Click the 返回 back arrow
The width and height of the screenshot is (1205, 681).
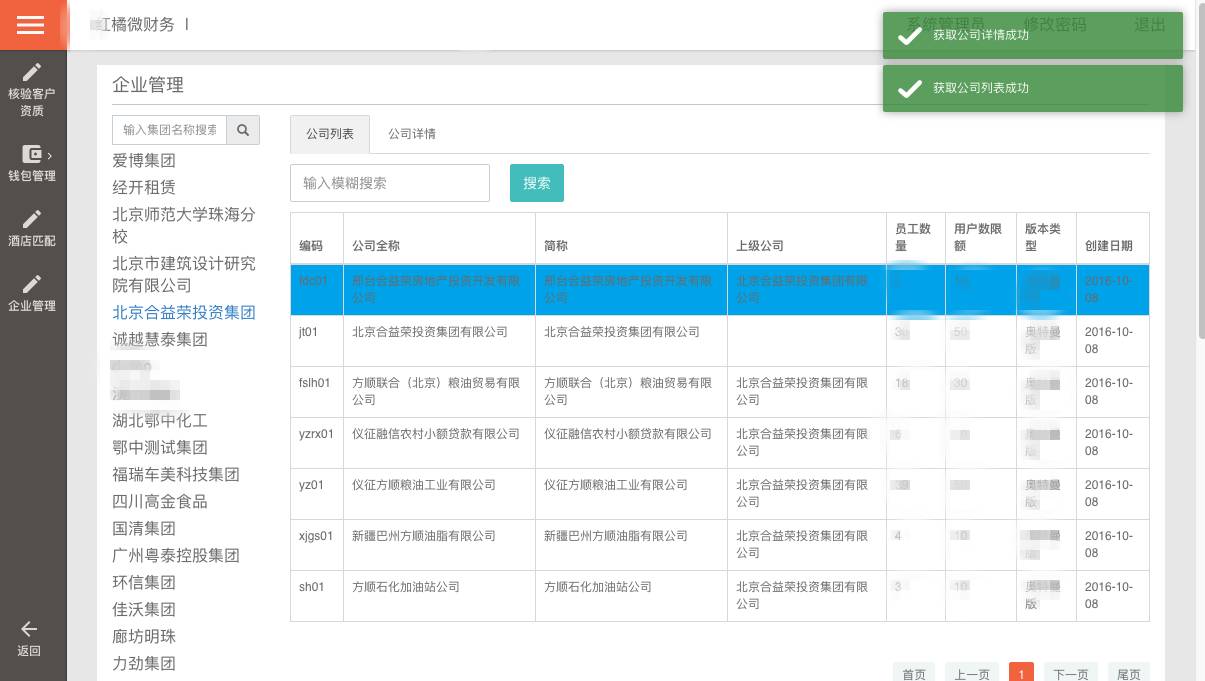tap(29, 639)
